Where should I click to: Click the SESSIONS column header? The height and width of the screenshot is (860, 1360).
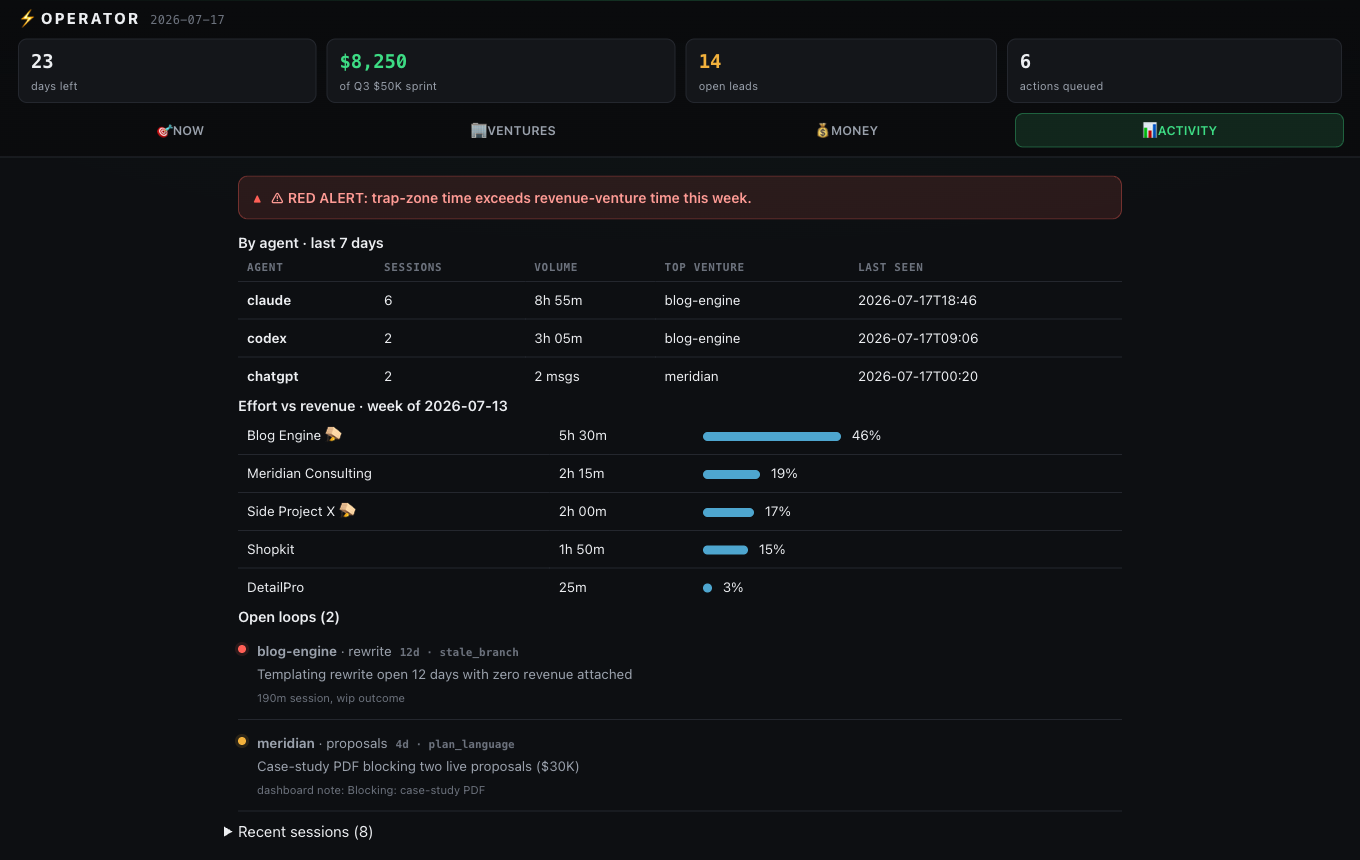pos(413,267)
